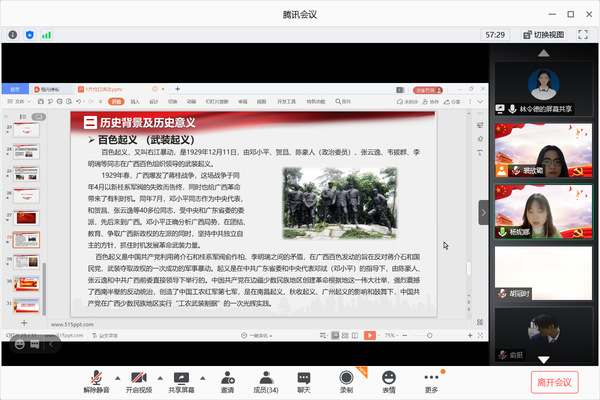This screenshot has width=600, height=400.
Task: Open video options arrow beside 开启视频
Action: 160,378
